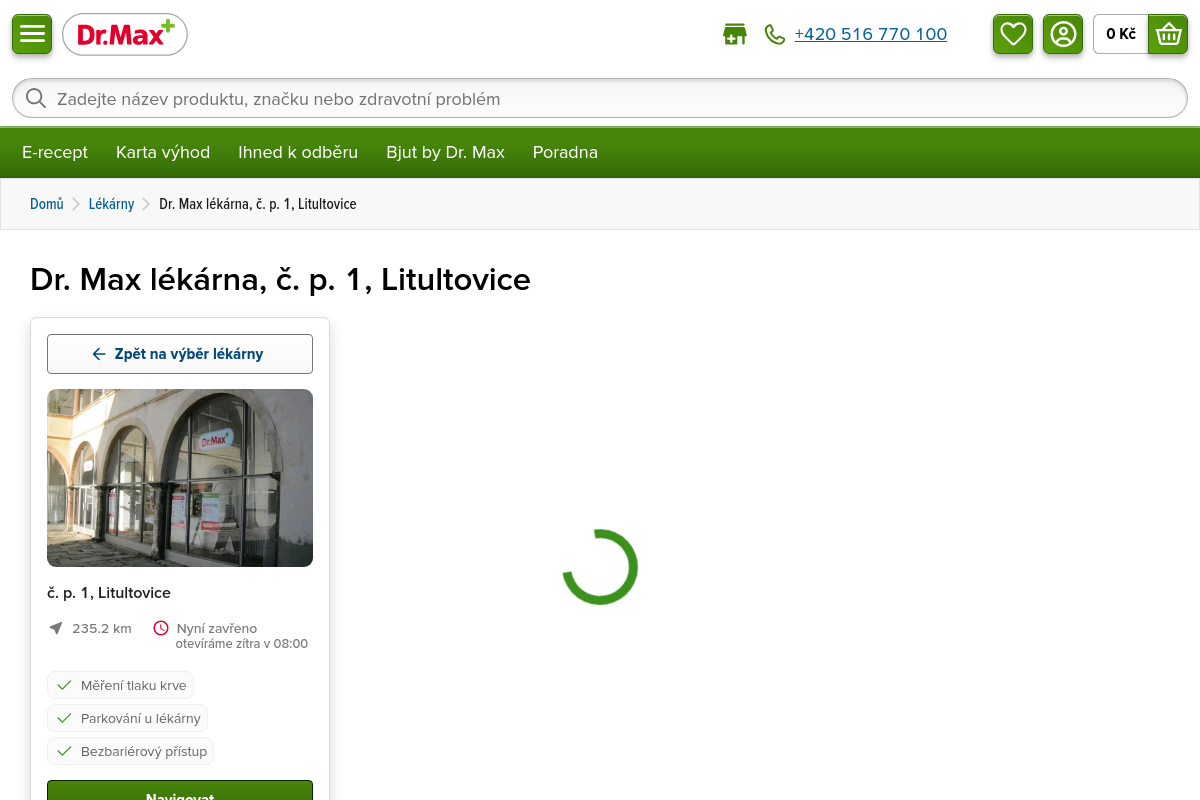Click the 235.2 km distance text

click(102, 628)
